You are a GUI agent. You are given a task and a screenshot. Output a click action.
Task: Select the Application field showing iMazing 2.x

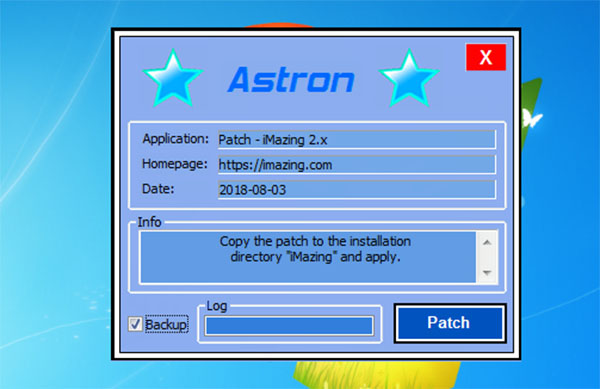click(357, 140)
